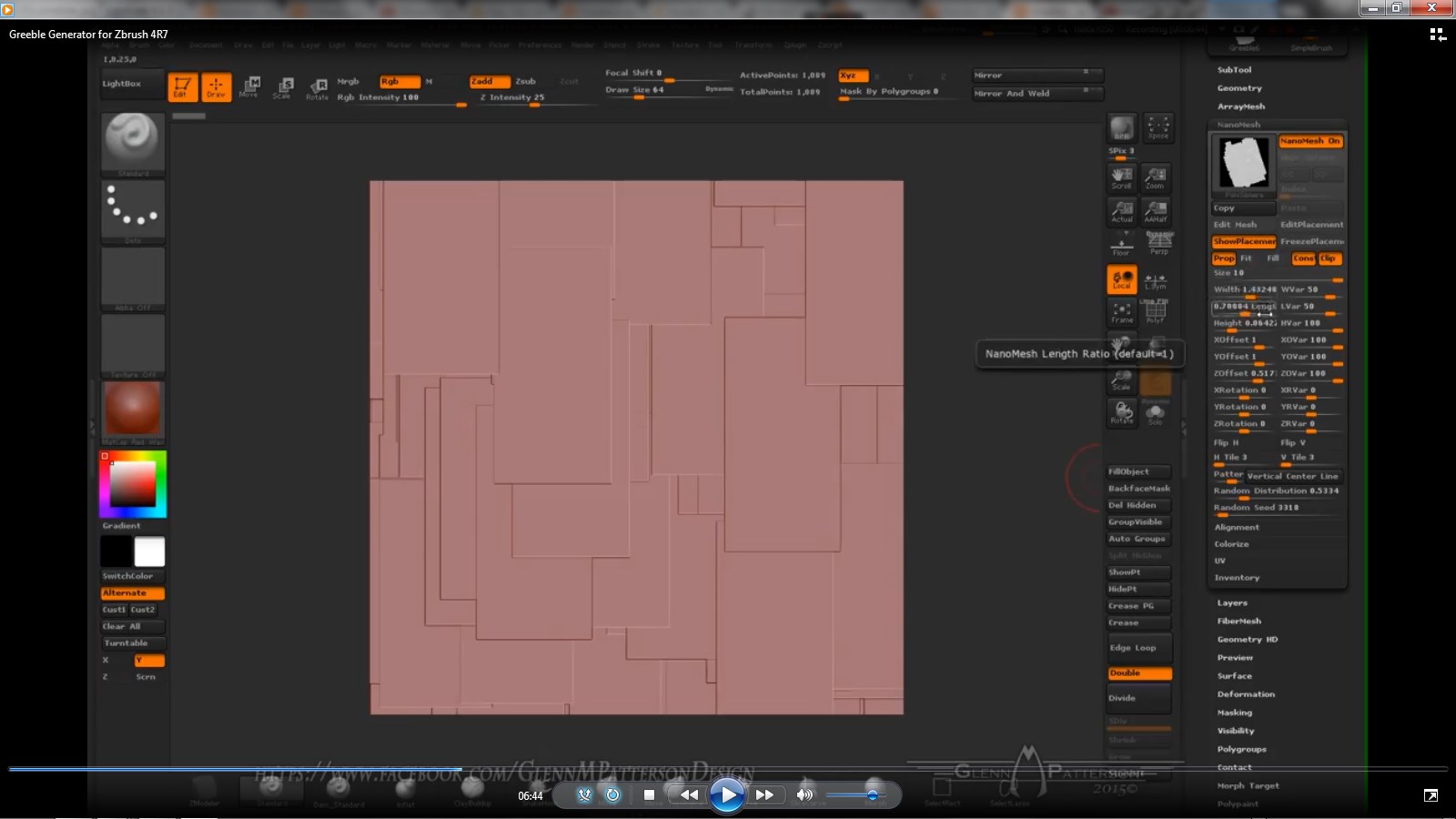
Task: Expand the SubTool palette
Action: (x=1234, y=70)
